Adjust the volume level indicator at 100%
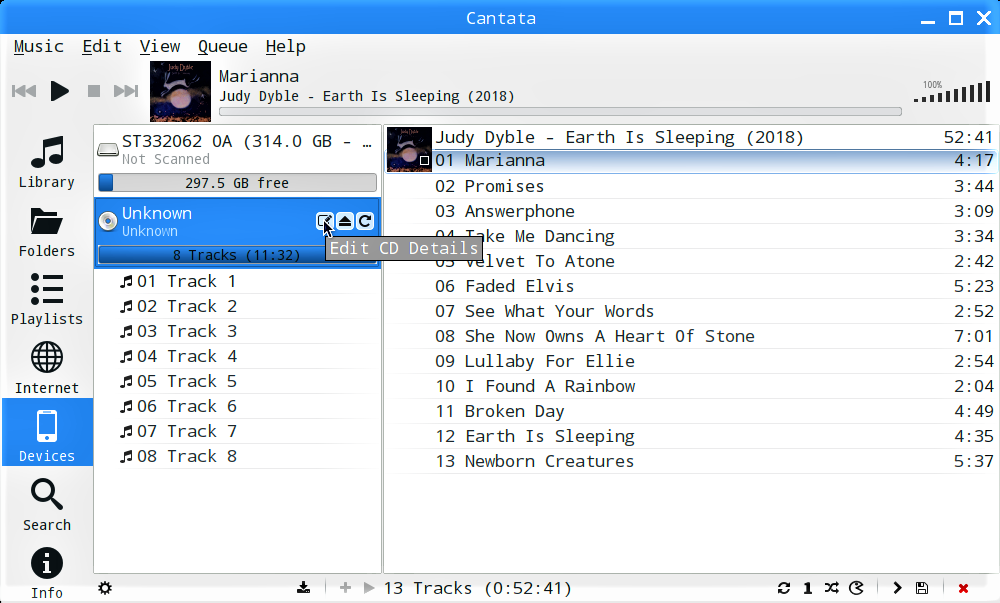The height and width of the screenshot is (603, 1000). tap(952, 91)
